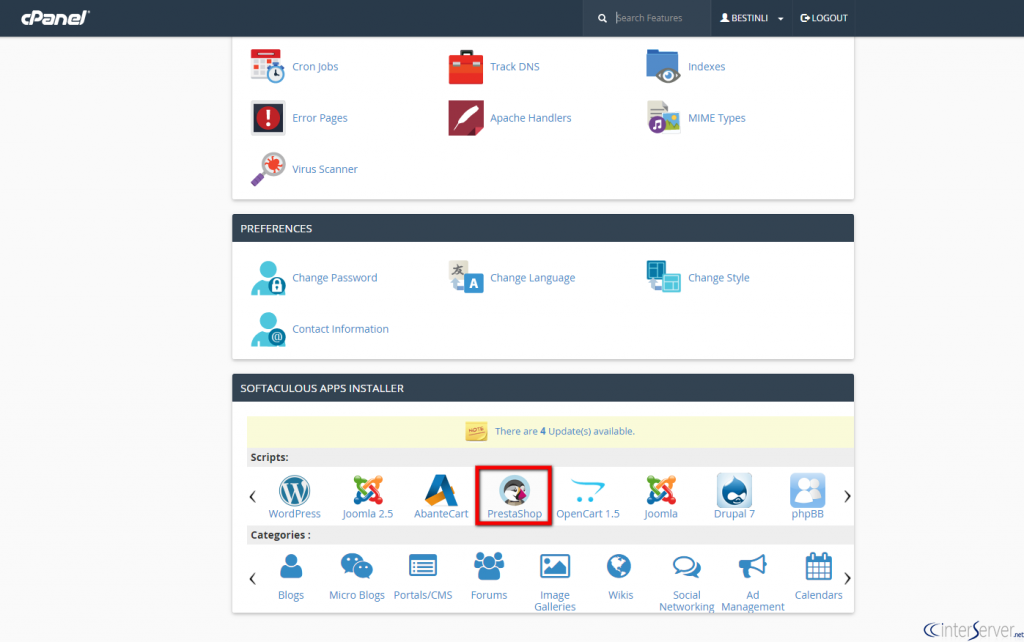
Task: Open the Wikis category icon
Action: point(619,566)
